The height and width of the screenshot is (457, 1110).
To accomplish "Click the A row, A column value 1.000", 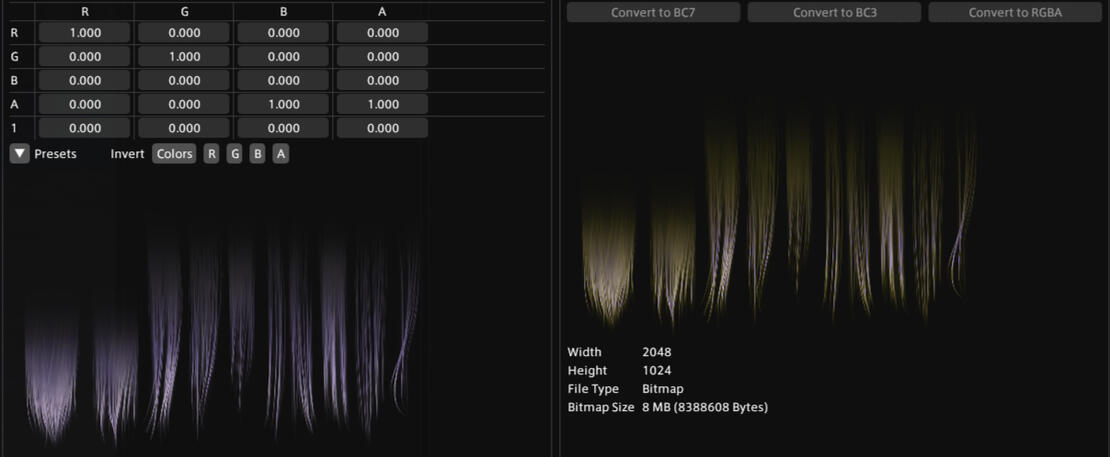I will coord(382,104).
